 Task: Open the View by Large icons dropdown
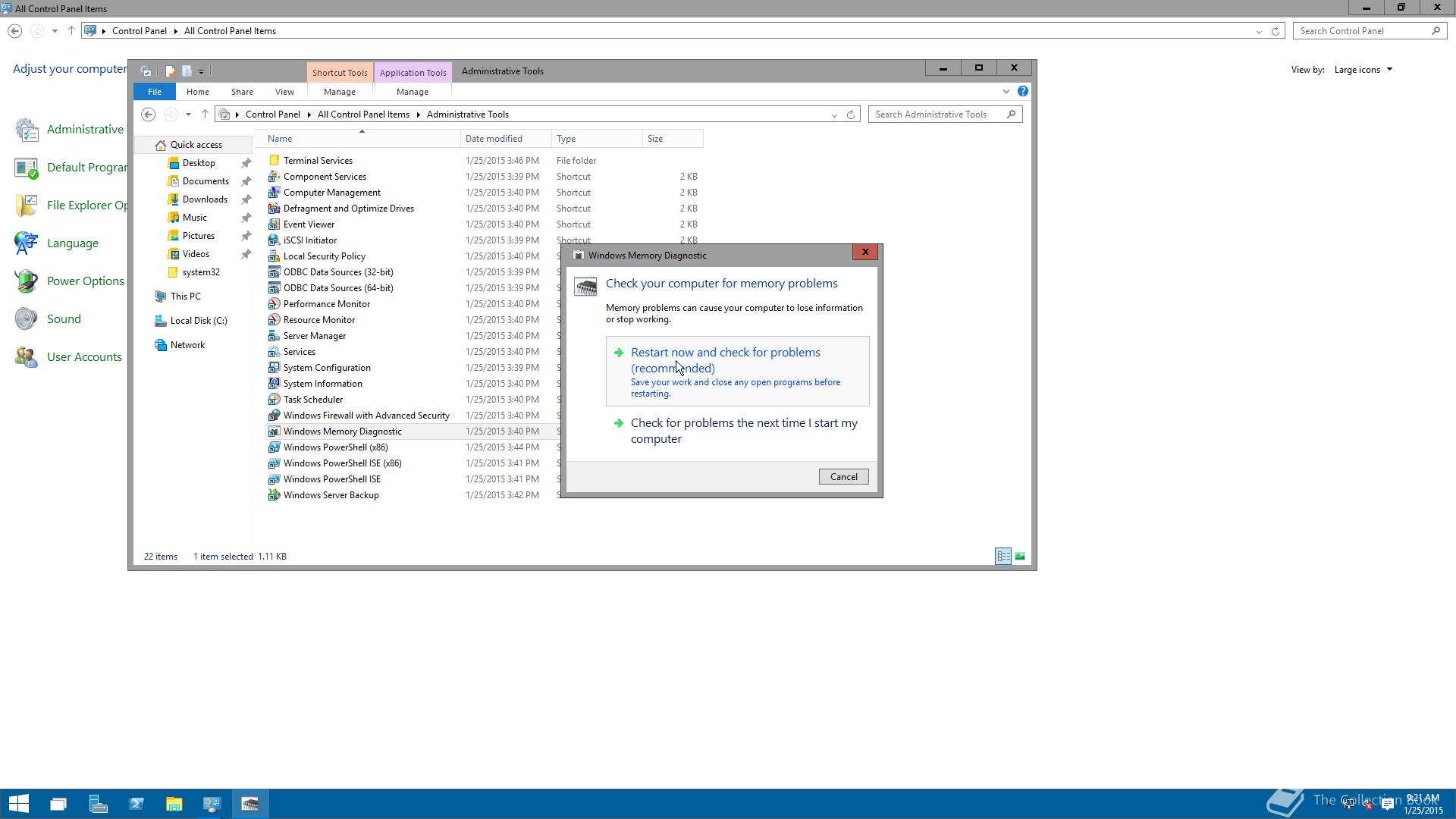pyautogui.click(x=1363, y=70)
